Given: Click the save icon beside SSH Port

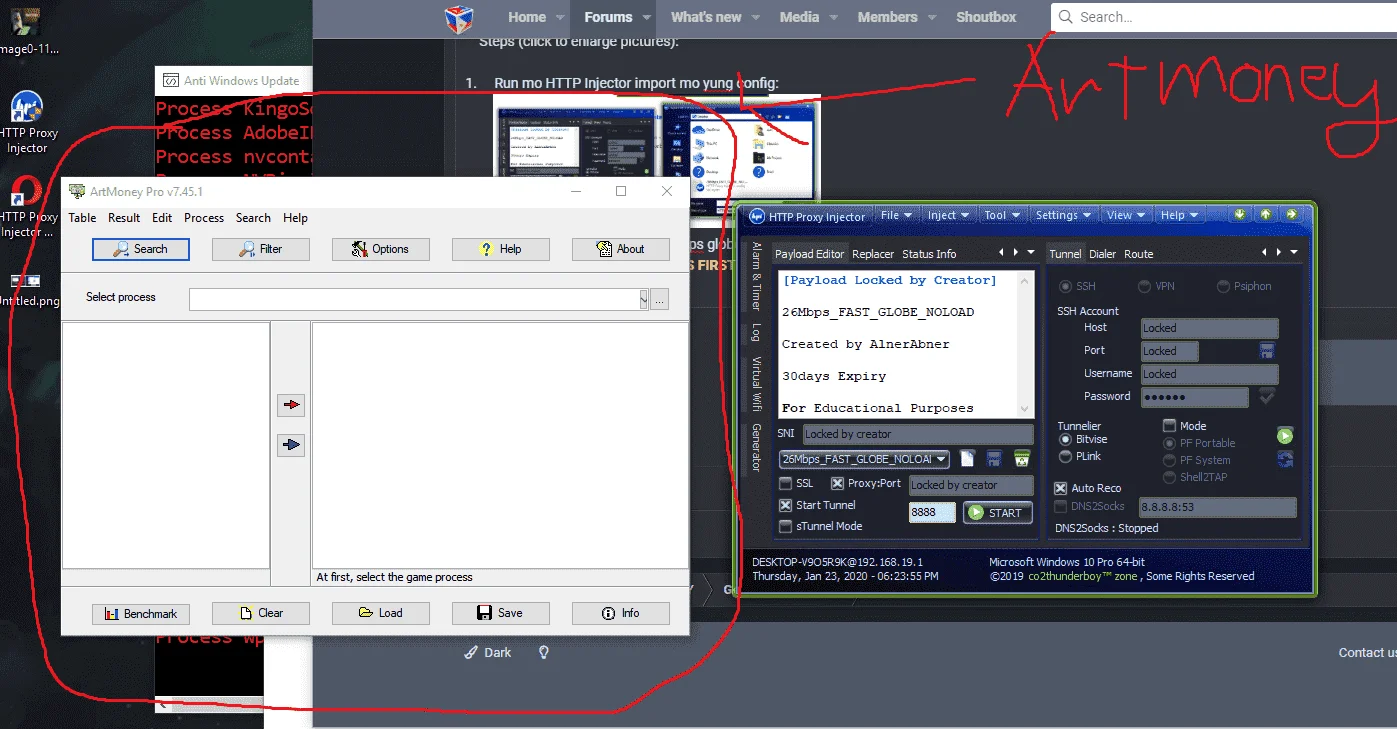Looking at the screenshot, I should click(1267, 351).
